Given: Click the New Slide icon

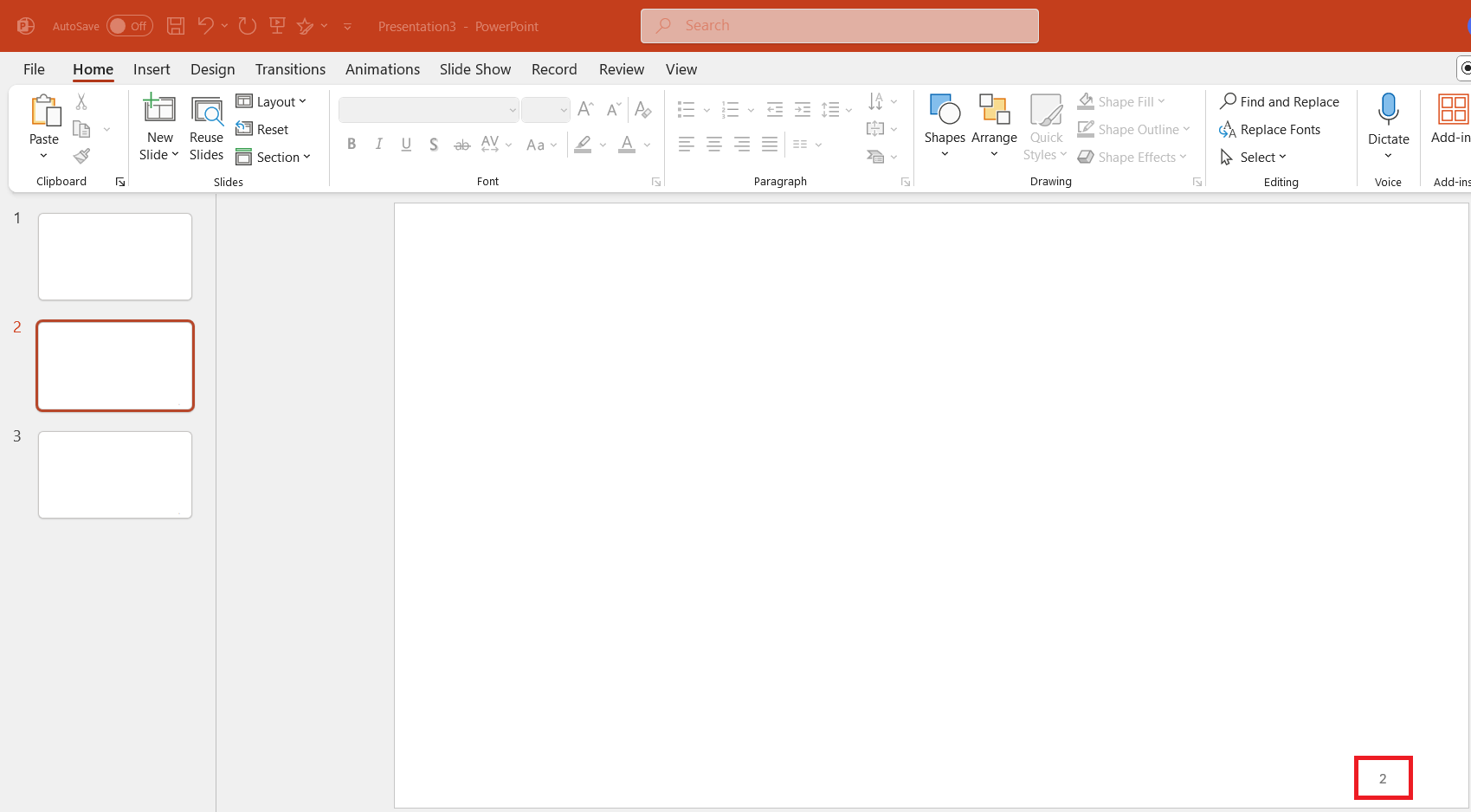Looking at the screenshot, I should (159, 108).
